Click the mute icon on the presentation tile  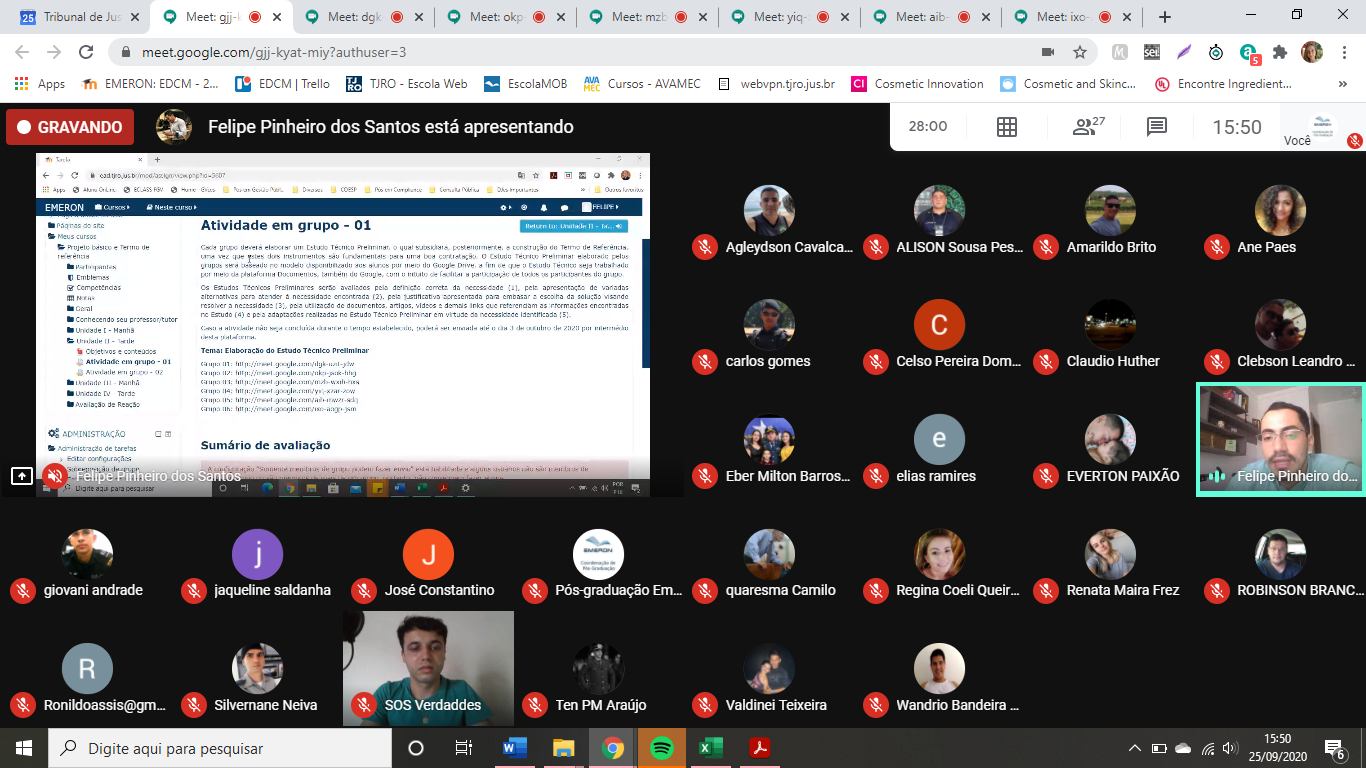click(56, 476)
